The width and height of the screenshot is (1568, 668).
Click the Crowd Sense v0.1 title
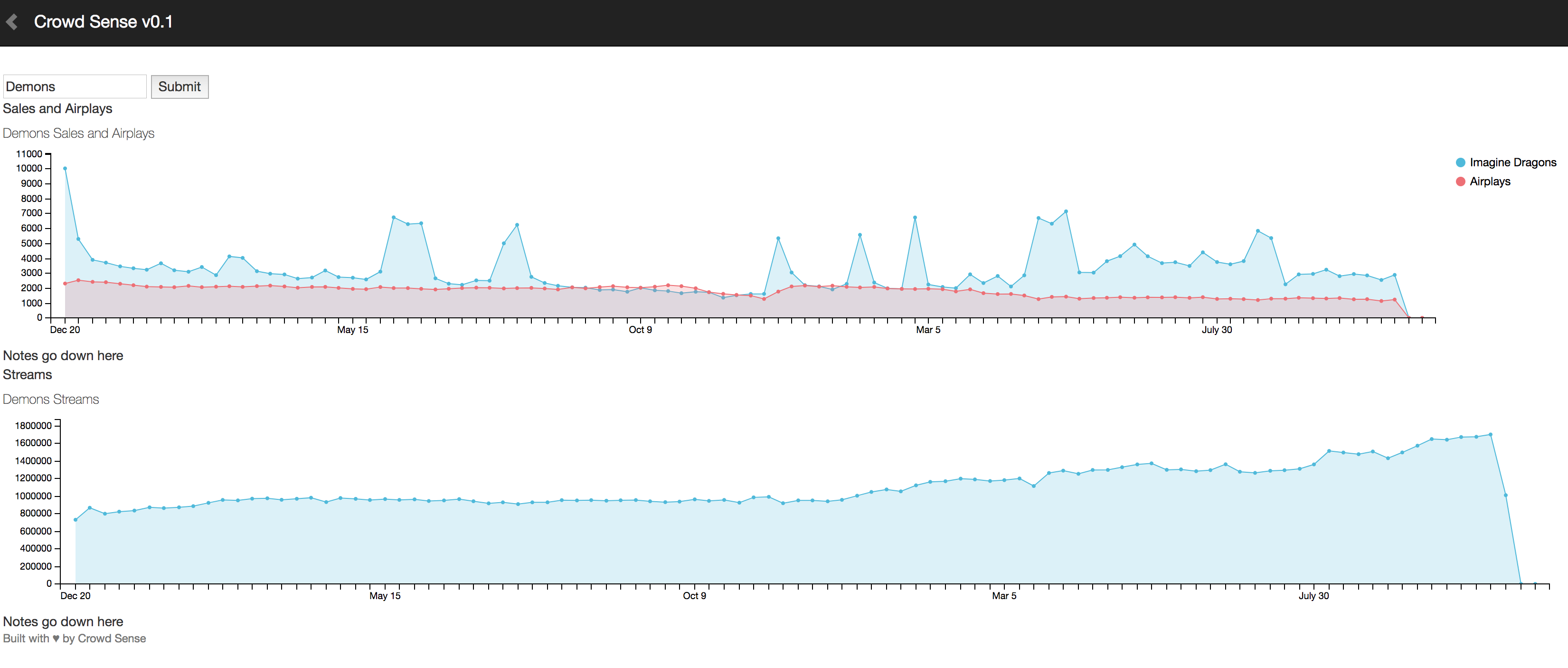(104, 22)
